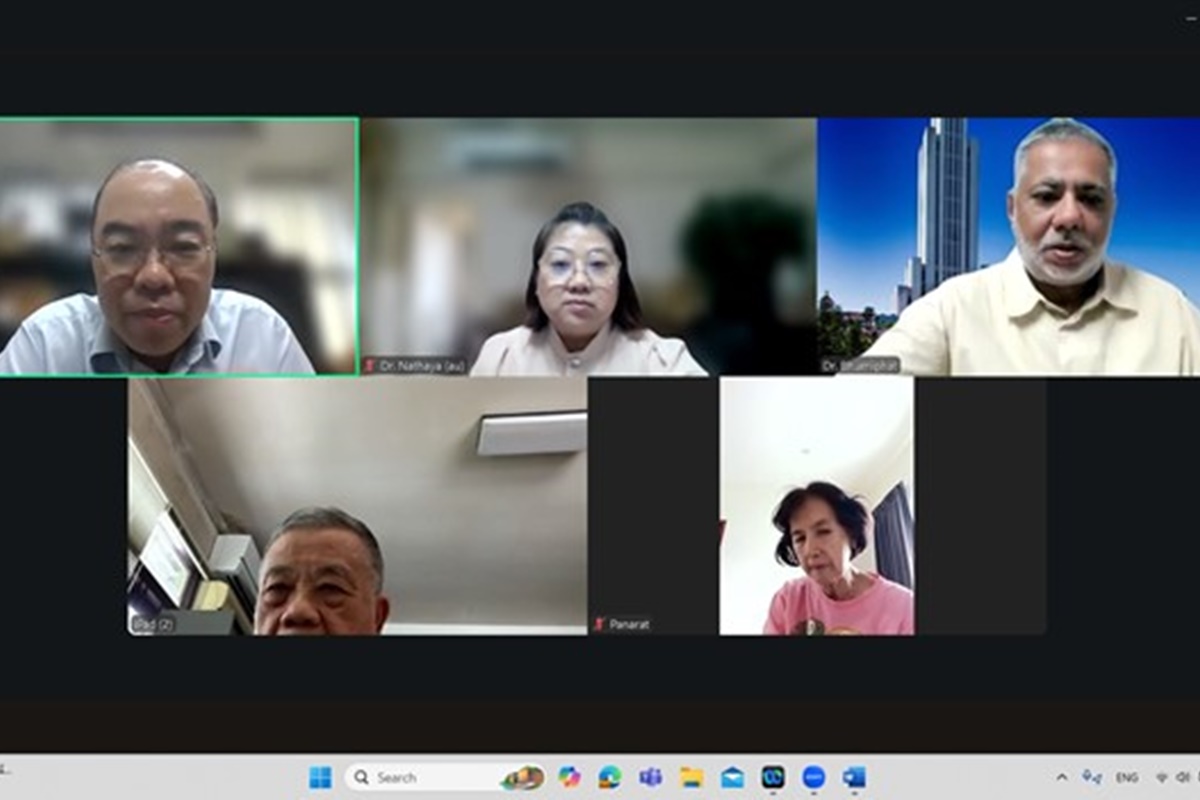Click the Panarat participant video tile
The image size is (1200, 800).
[x=816, y=505]
